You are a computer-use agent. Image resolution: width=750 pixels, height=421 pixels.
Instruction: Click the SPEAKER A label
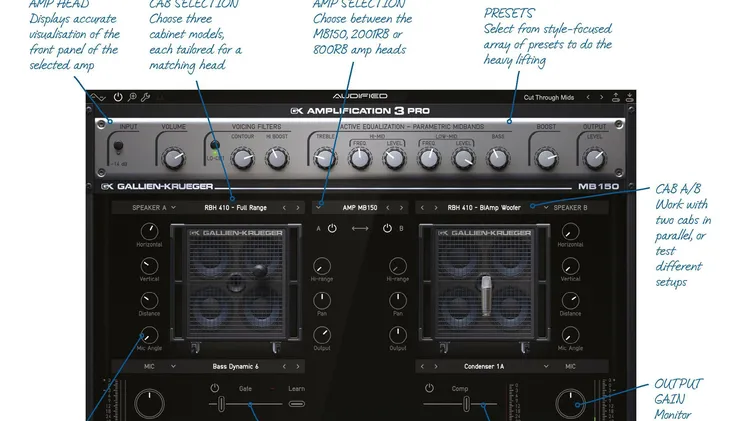[149, 208]
